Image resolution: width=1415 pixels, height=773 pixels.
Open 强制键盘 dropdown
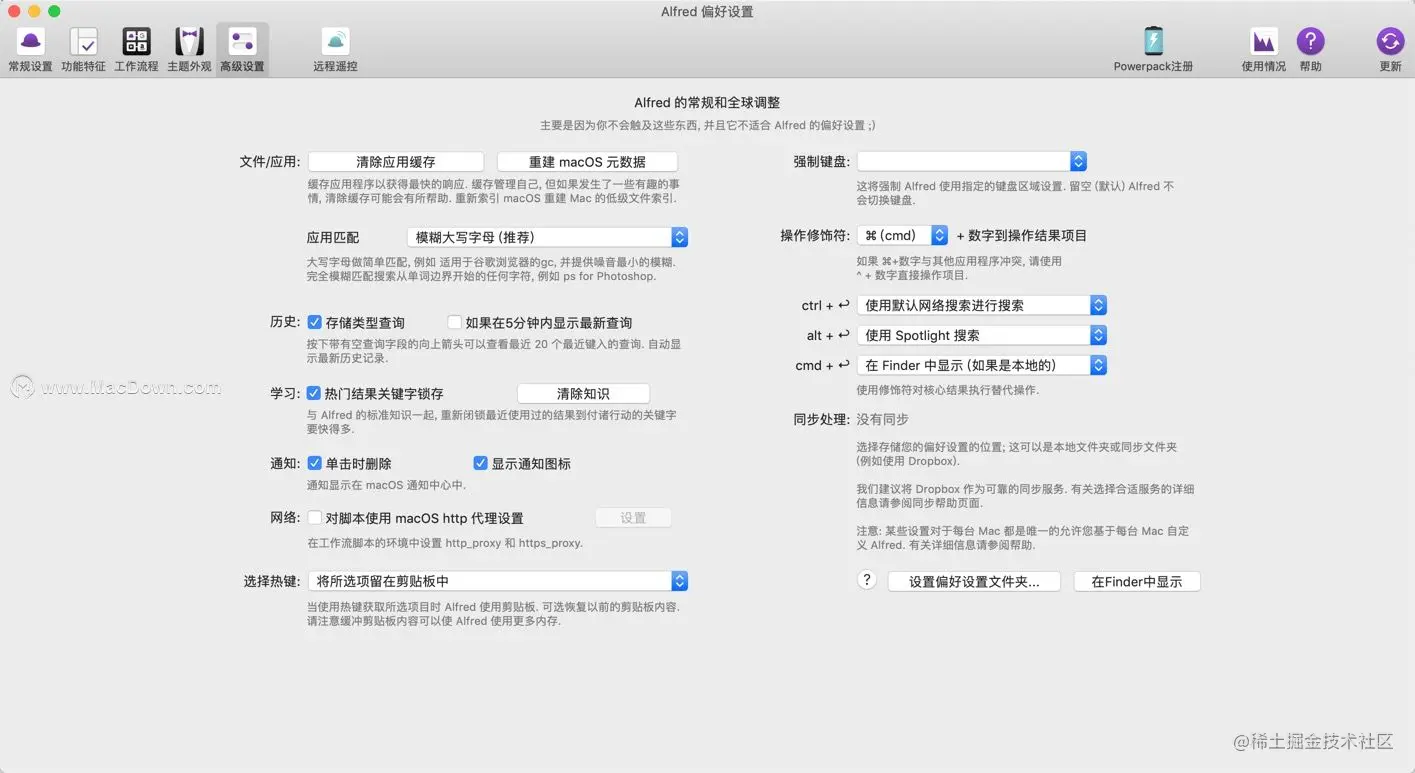click(972, 161)
